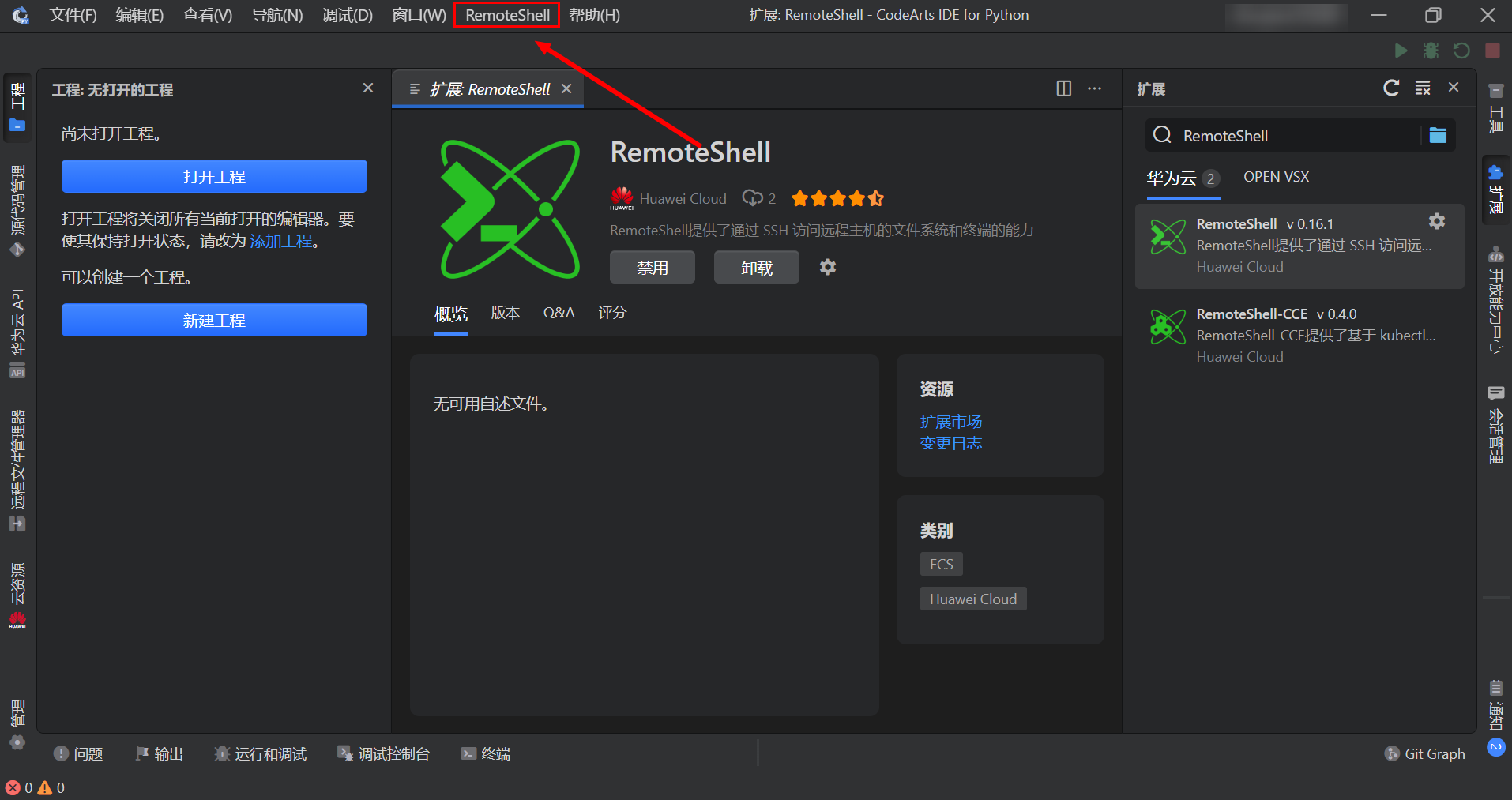This screenshot has height=800, width=1512.
Task: Open the 华为云 API sidebar panel
Action: pos(17,333)
